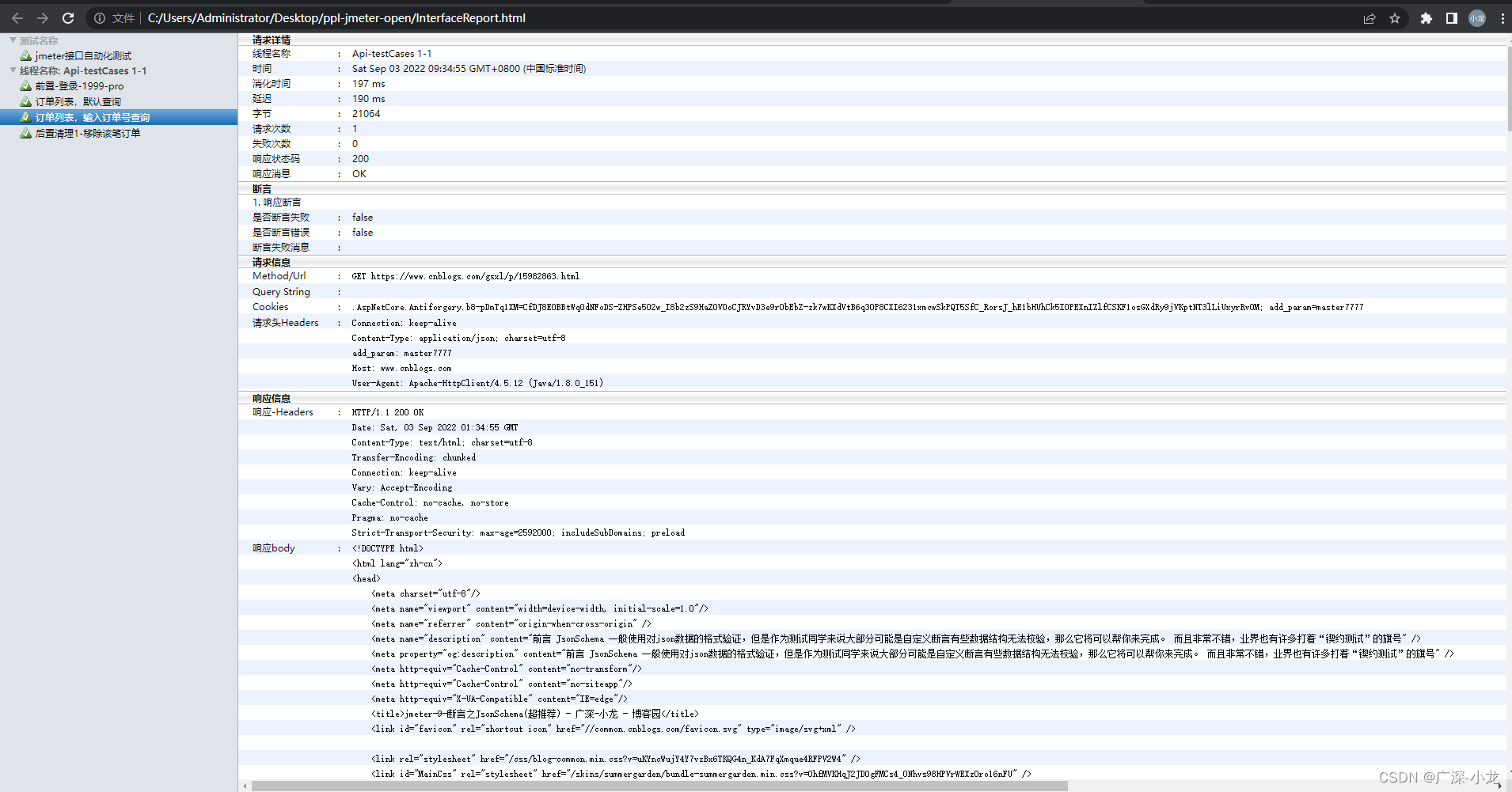Click the timestamp Sat Sep 03 2022
This screenshot has height=792, width=1512.
coord(469,68)
